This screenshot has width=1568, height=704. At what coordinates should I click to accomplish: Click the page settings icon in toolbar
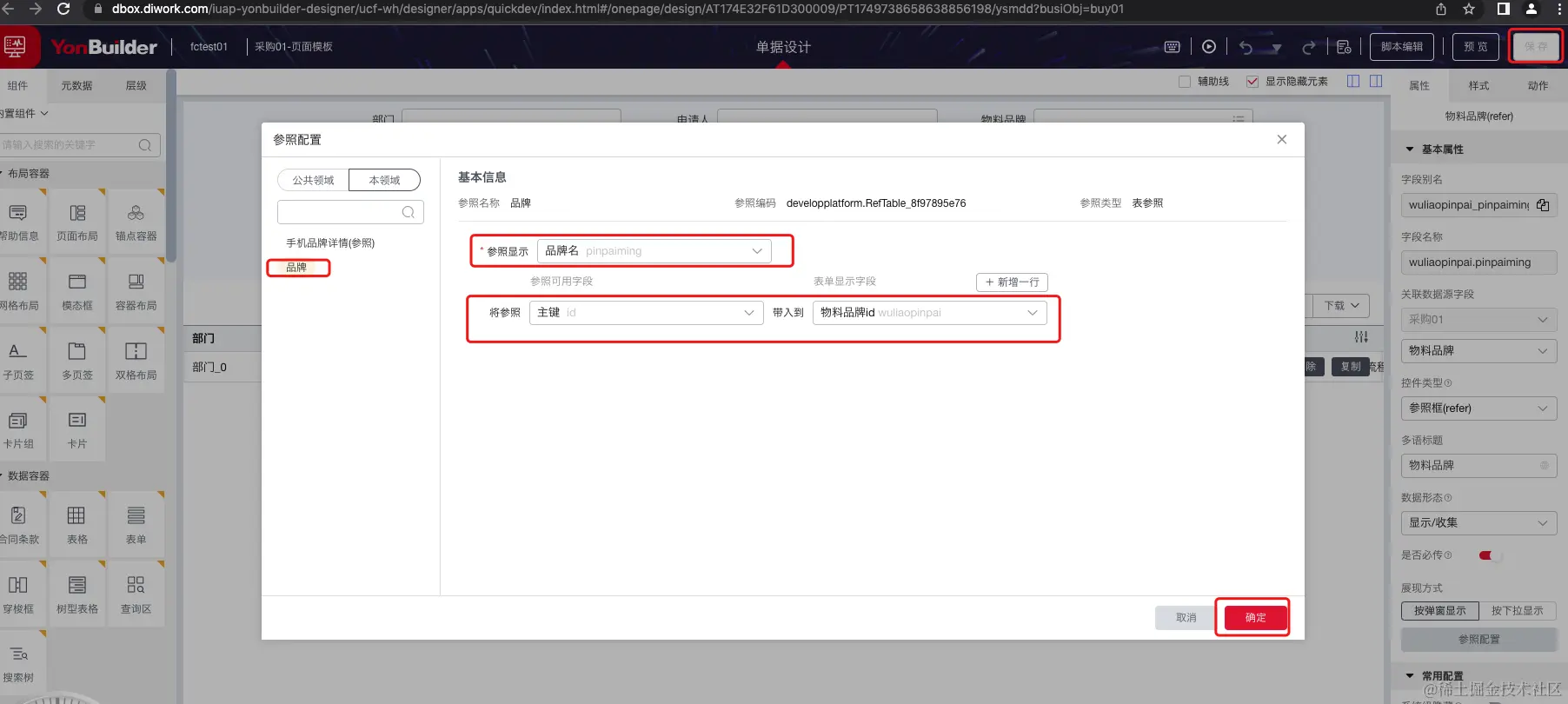1344,47
